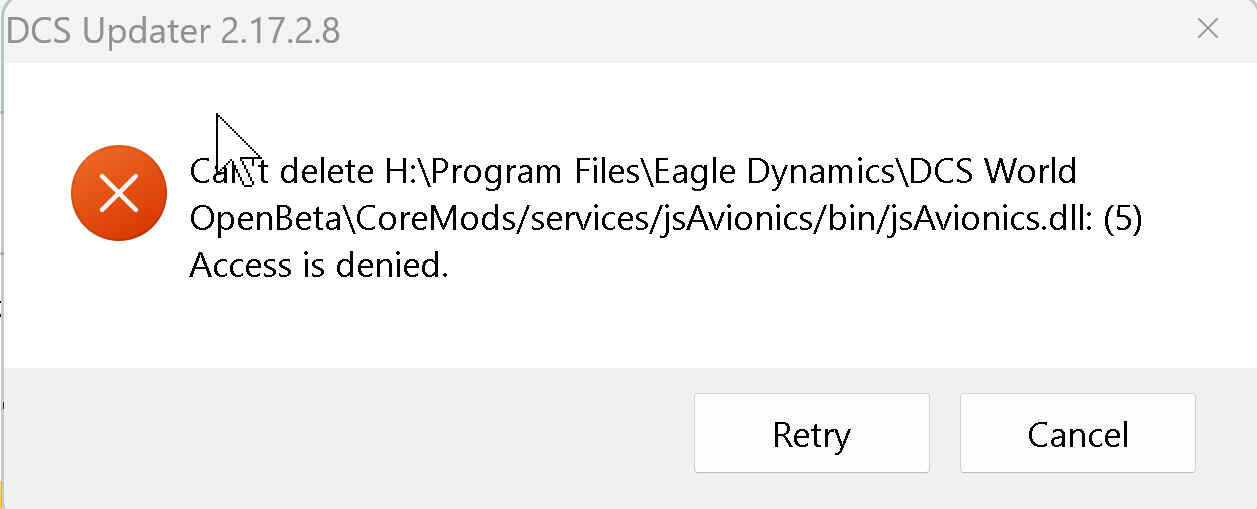Click the "Access is denied." message text
This screenshot has height=509, width=1257.
point(319,266)
